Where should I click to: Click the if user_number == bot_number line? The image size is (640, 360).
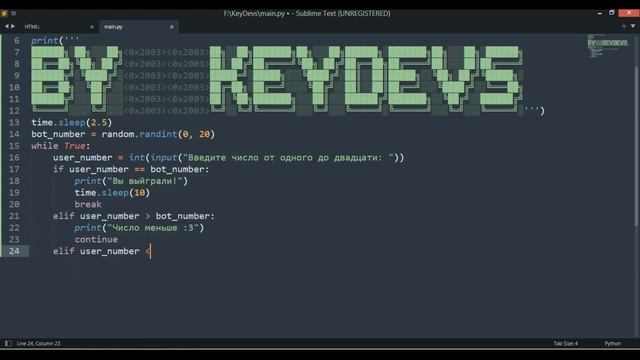point(131,169)
